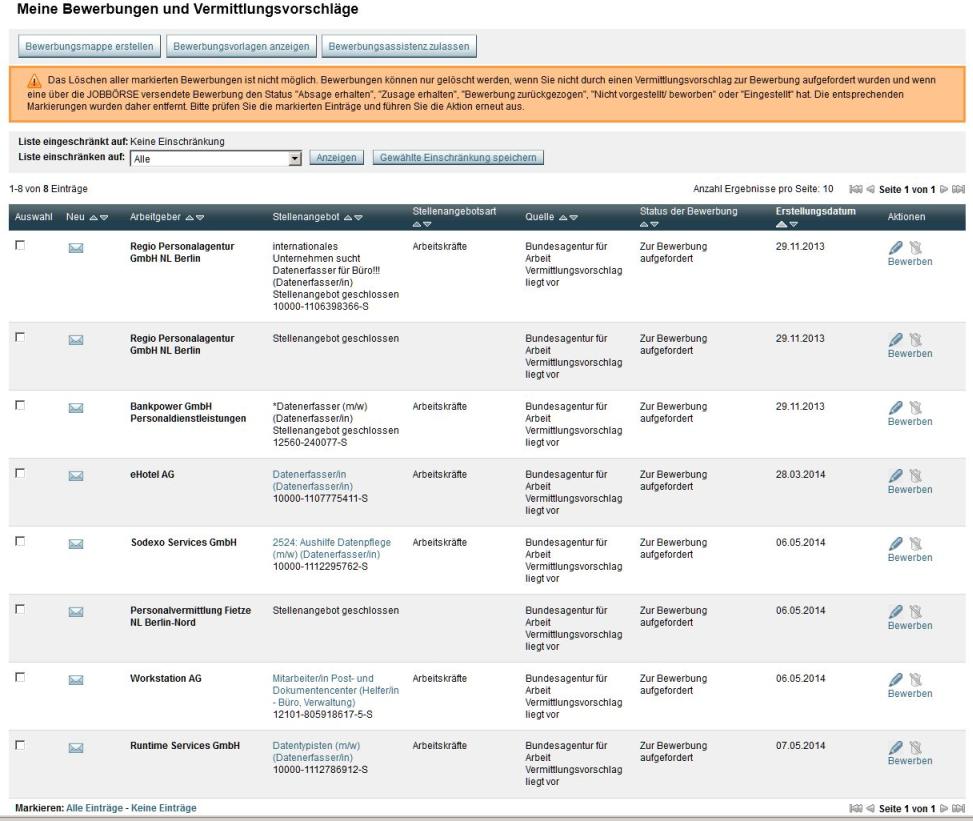Viewport: 973px width, 821px height.
Task: Click 'Gewählte Einschränkung speichern' button
Action: click(x=458, y=158)
